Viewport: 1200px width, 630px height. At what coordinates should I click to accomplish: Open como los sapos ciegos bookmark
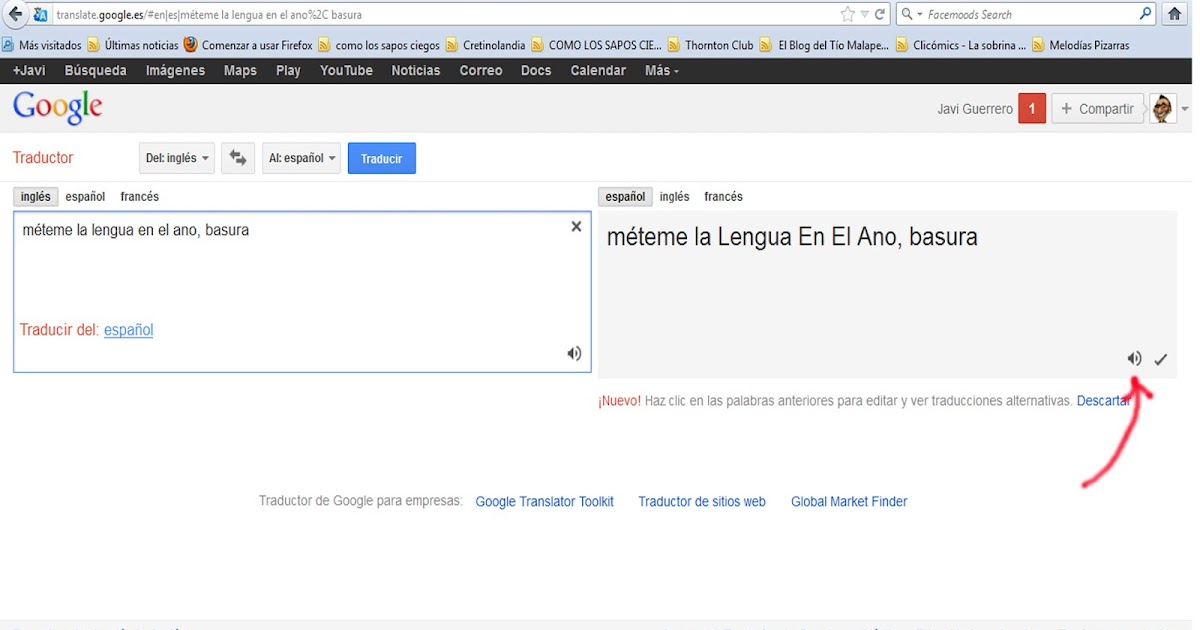(379, 45)
